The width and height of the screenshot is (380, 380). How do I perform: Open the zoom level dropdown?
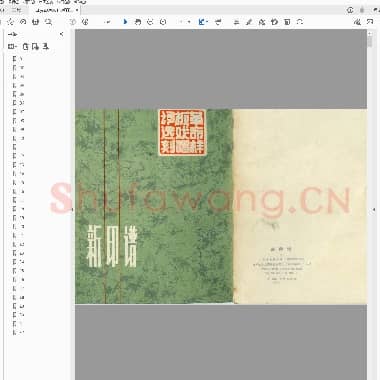pyautogui.click(x=189, y=22)
